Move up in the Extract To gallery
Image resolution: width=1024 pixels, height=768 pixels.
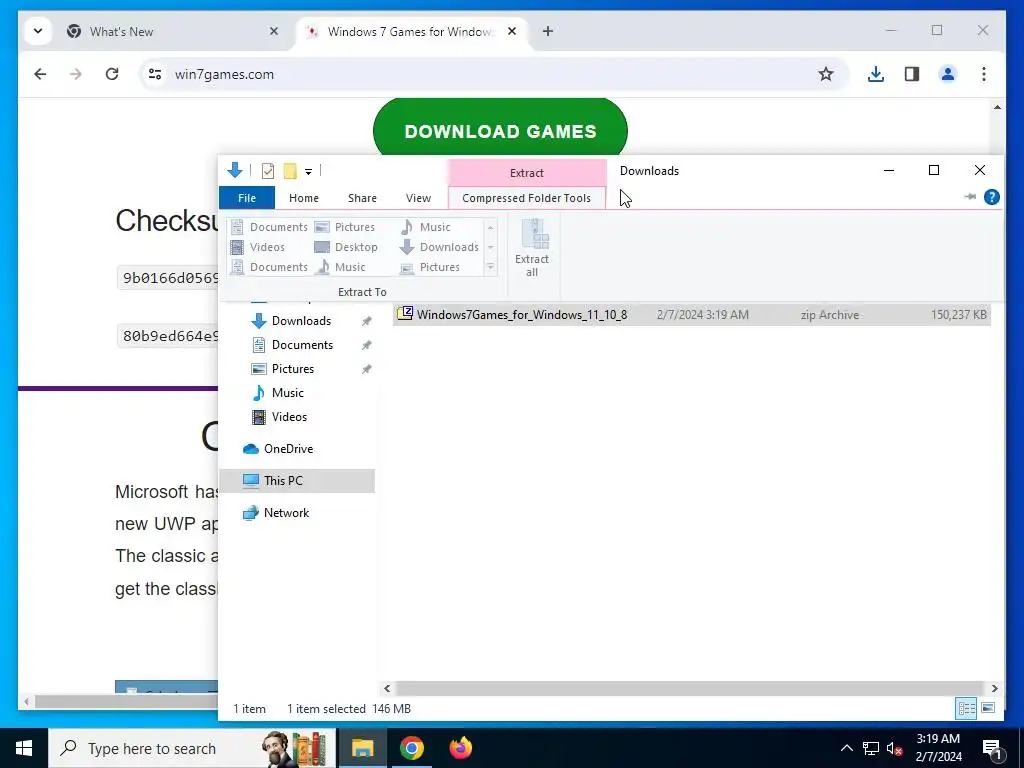point(490,227)
